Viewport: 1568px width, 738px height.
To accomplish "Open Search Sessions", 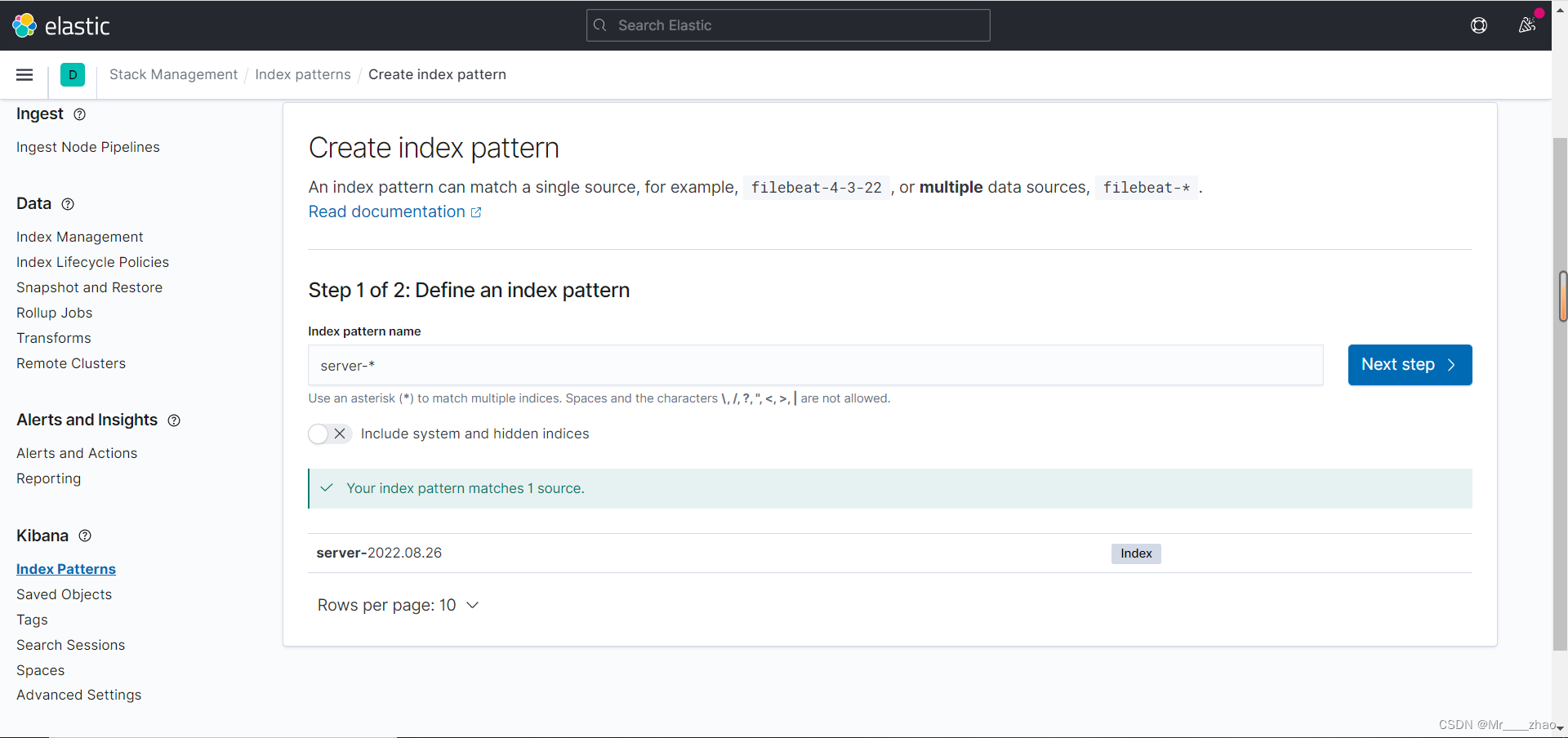I will pos(70,645).
